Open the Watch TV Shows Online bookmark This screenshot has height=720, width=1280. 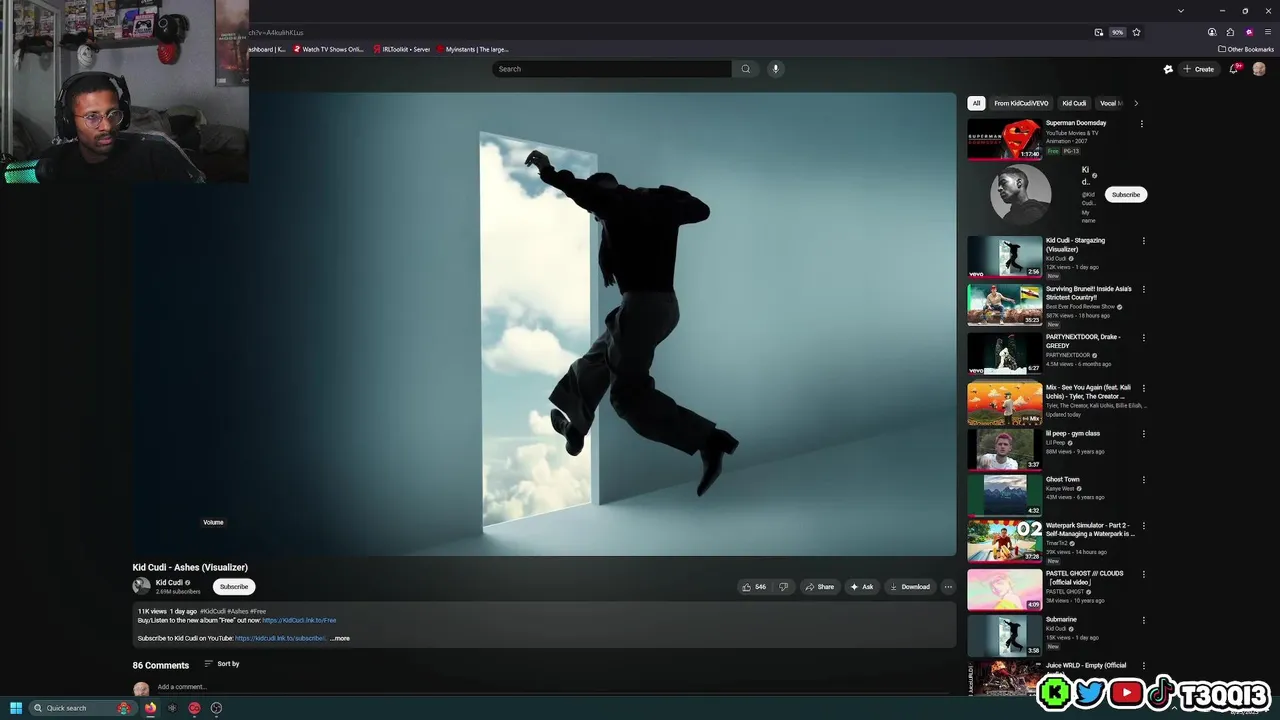328,49
